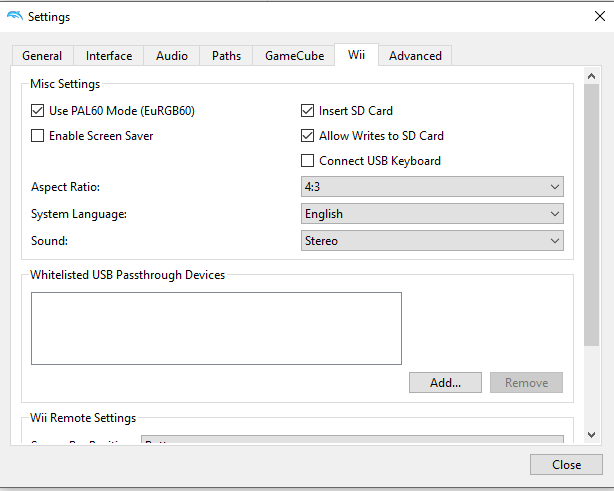Open the Sound dropdown set to Stereo
Screen dimensions: 614x491
click(432, 241)
